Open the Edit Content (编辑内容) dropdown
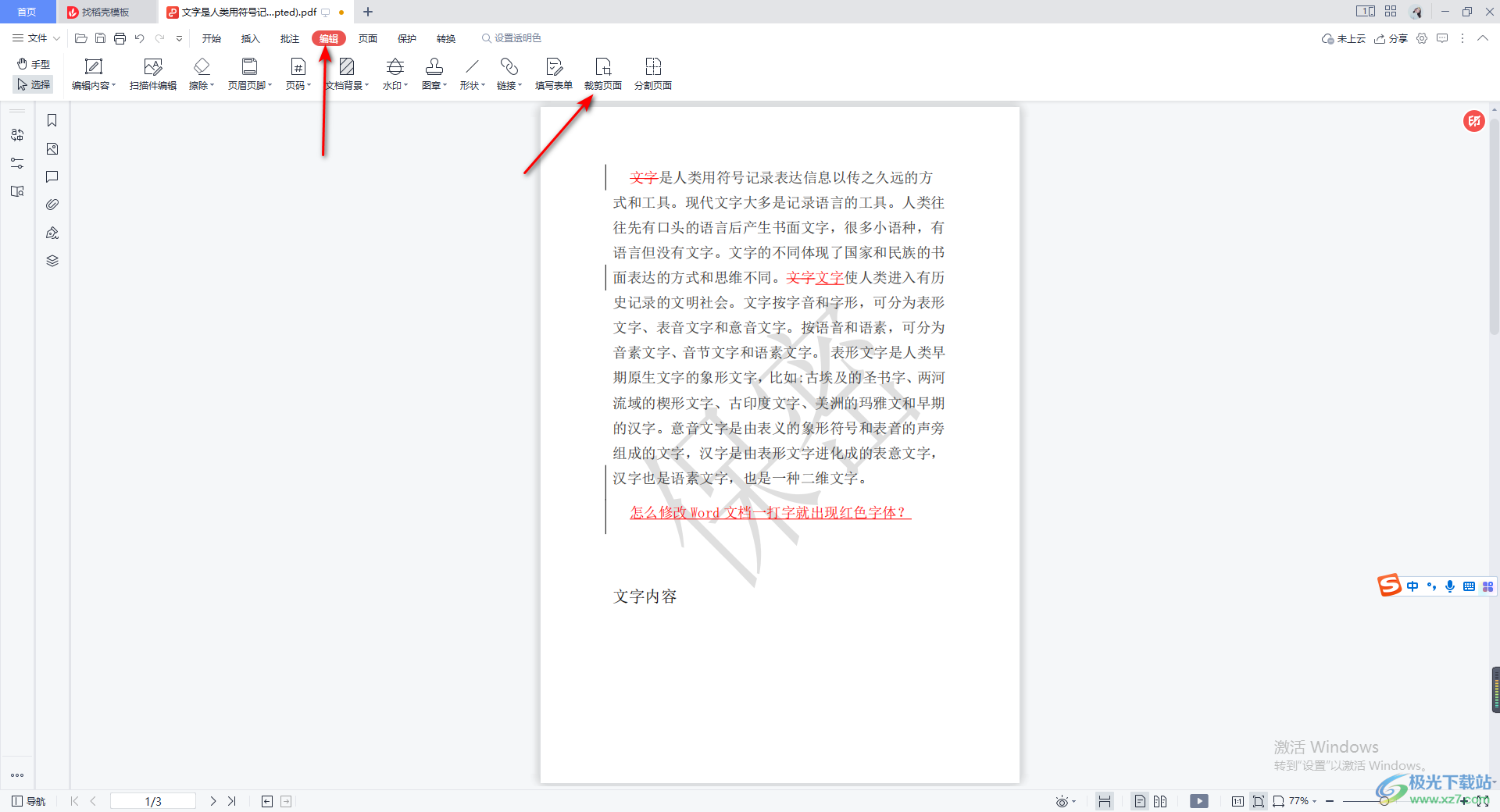The image size is (1500, 812). click(94, 75)
